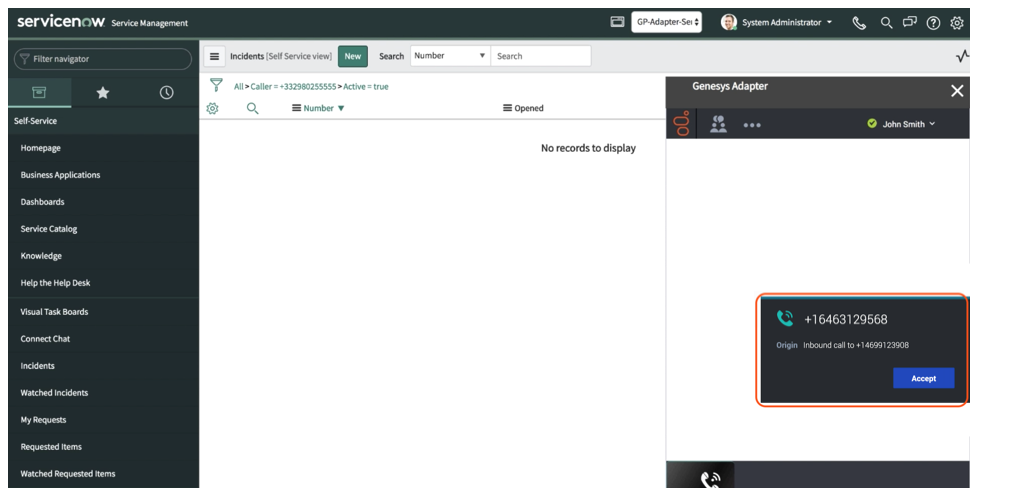Open the phone softphone icon in header

click(x=859, y=23)
